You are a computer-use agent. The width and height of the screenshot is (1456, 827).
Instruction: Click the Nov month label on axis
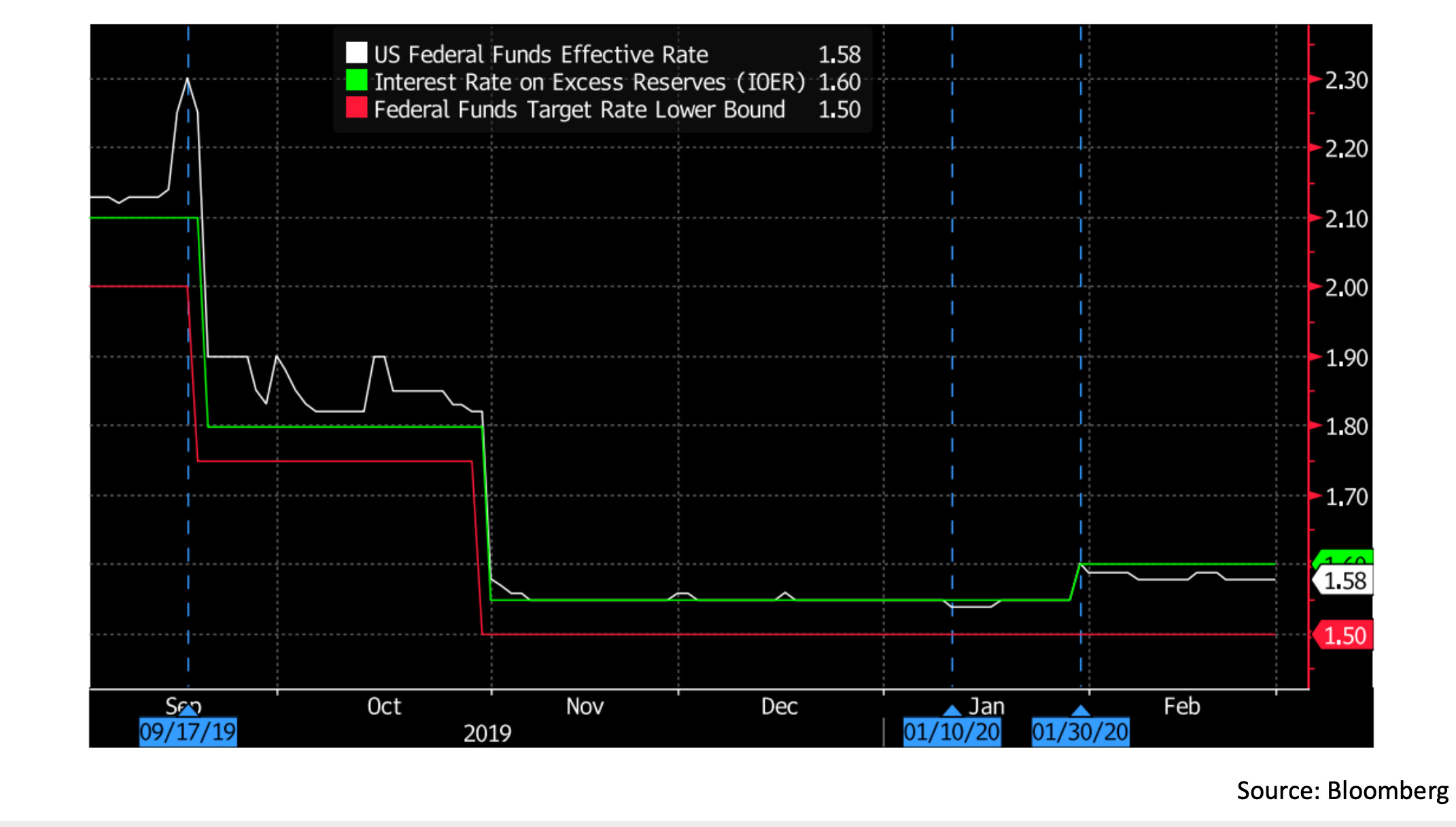(x=585, y=707)
